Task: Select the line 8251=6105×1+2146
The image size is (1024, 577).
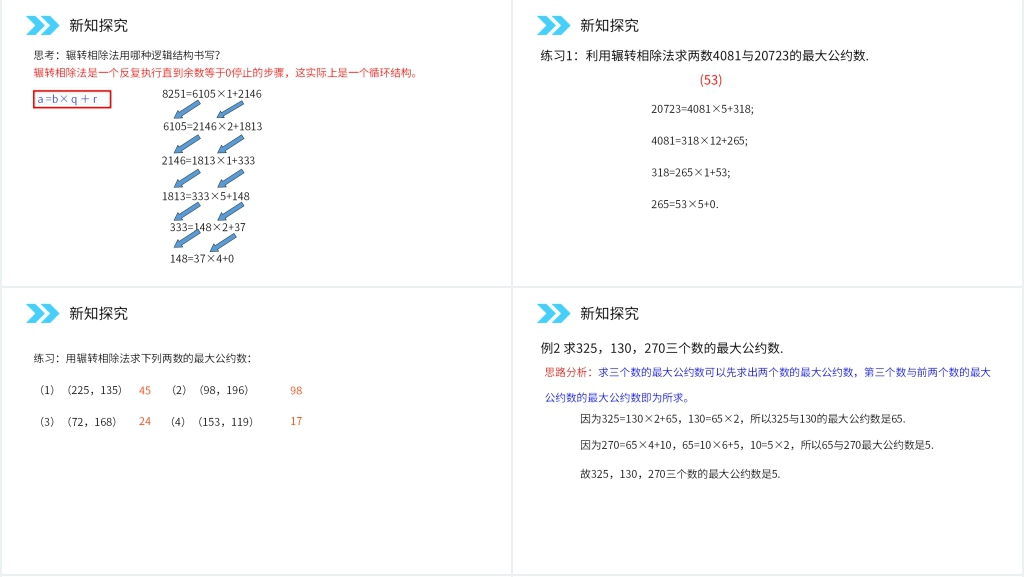Action: pyautogui.click(x=212, y=94)
